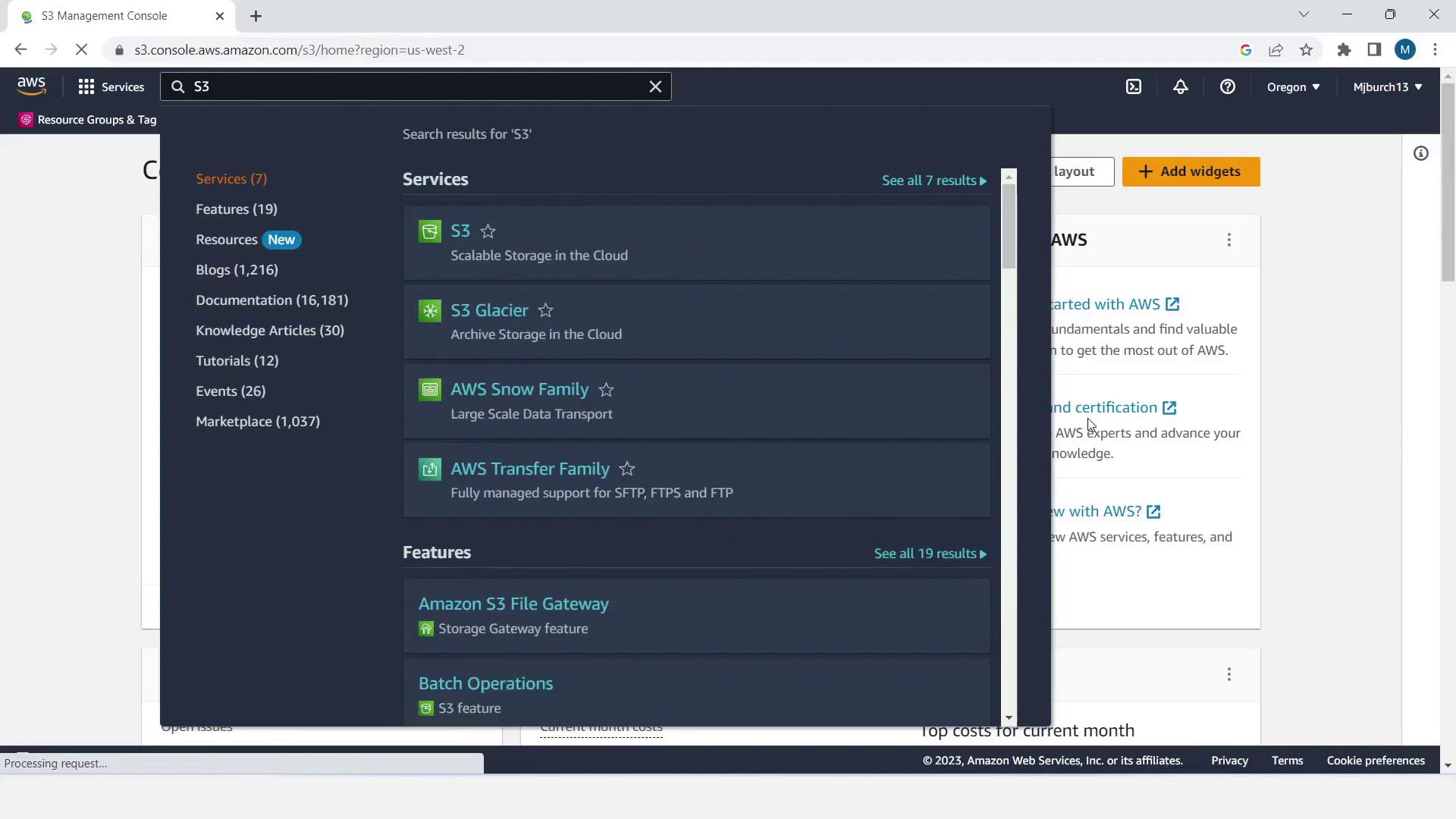1456x819 pixels.
Task: Click the S3 Glacier snowflake icon
Action: tap(429, 311)
